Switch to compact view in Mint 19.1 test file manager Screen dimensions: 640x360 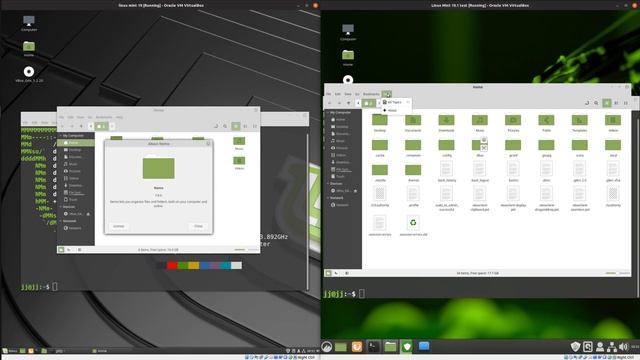pyautogui.click(x=626, y=103)
